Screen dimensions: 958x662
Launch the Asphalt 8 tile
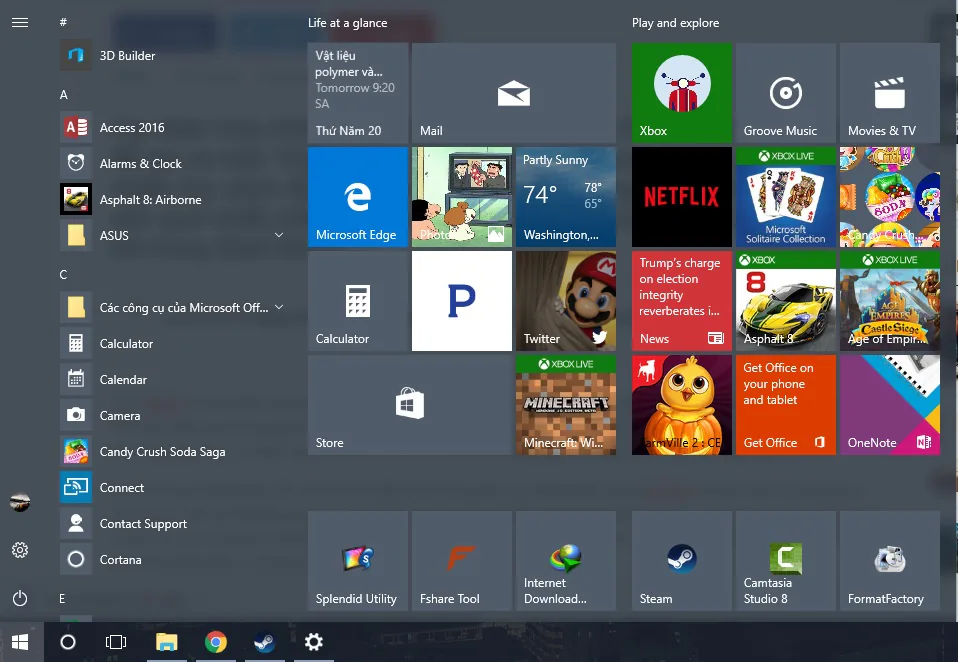click(786, 301)
